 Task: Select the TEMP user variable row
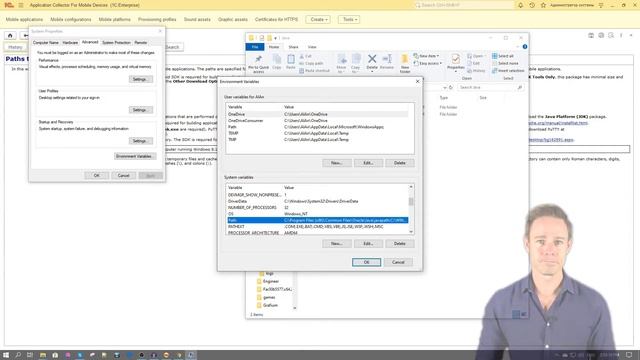click(318, 133)
